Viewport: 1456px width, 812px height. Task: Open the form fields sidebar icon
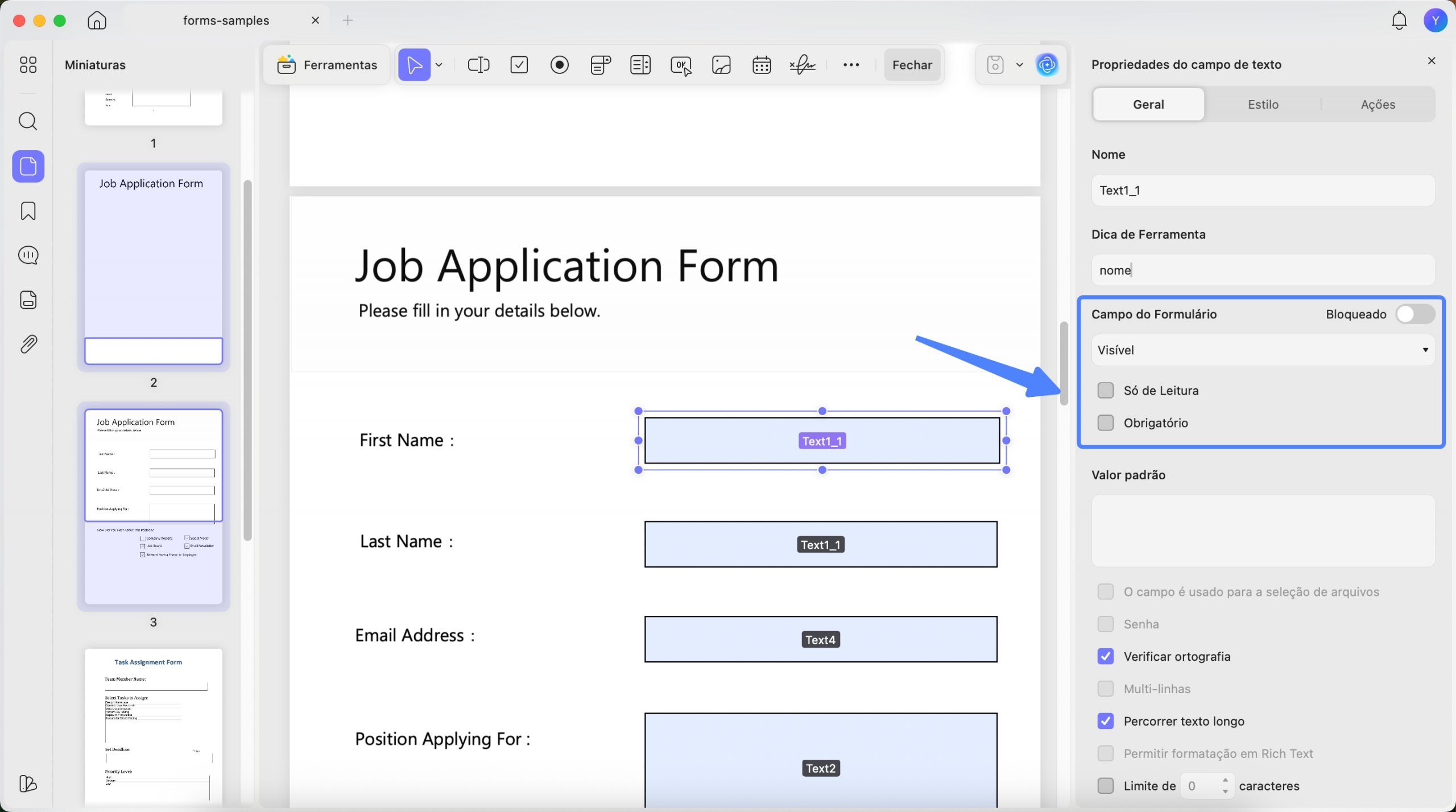[x=28, y=300]
